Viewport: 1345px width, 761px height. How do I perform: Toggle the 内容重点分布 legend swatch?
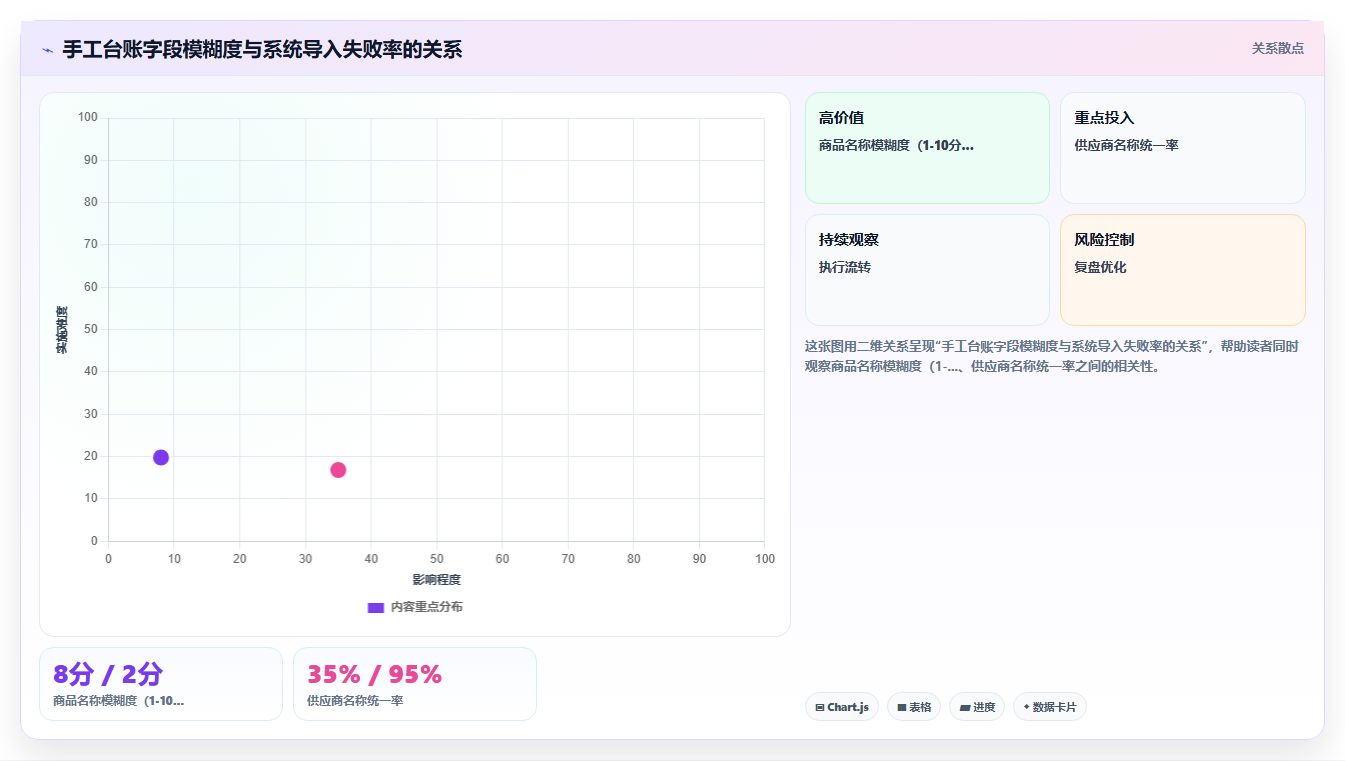point(376,607)
